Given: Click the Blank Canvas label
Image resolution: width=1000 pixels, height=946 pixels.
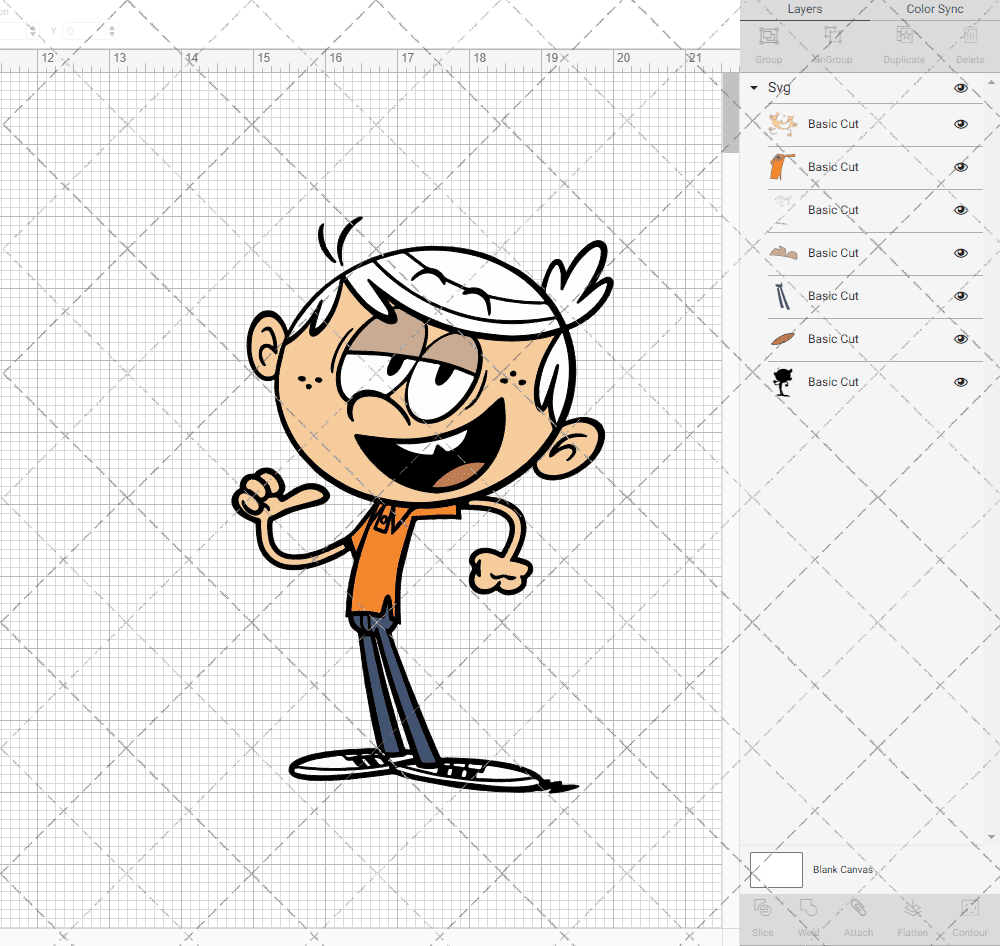Looking at the screenshot, I should [842, 869].
